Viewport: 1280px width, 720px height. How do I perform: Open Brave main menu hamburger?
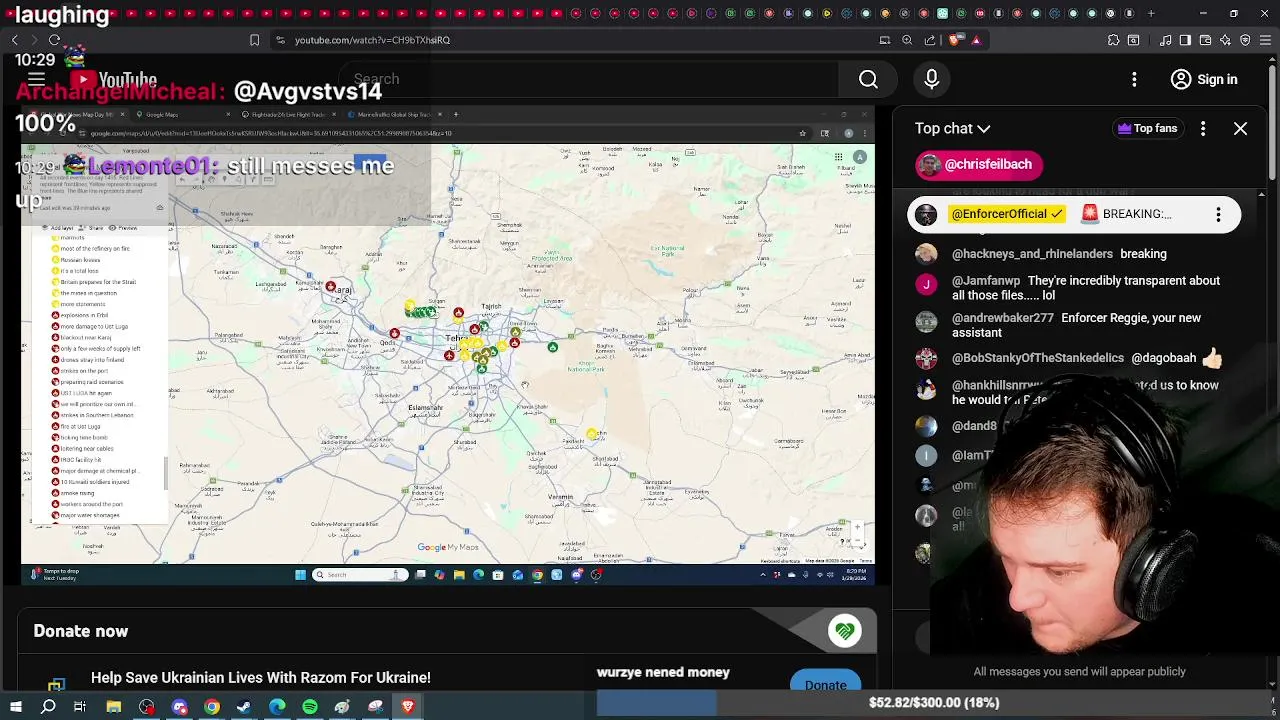[1265, 40]
